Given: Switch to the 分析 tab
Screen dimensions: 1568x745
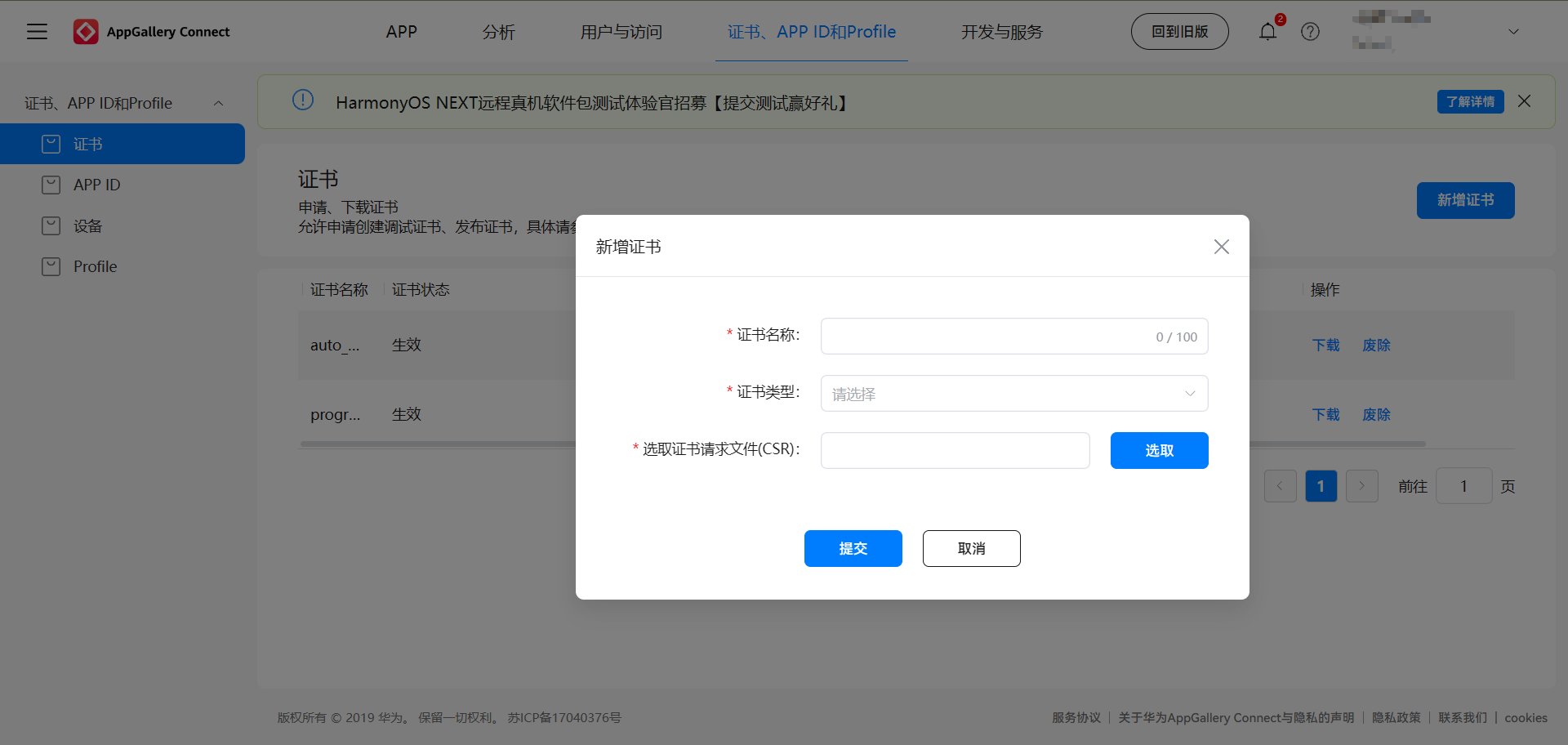Looking at the screenshot, I should click(x=498, y=32).
